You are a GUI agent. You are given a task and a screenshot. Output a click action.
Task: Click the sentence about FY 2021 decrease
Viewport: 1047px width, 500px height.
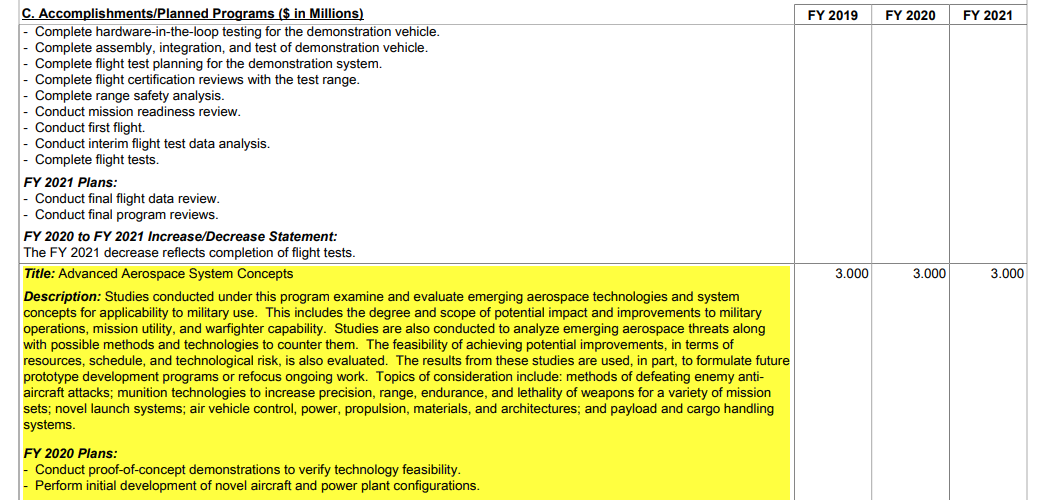189,253
